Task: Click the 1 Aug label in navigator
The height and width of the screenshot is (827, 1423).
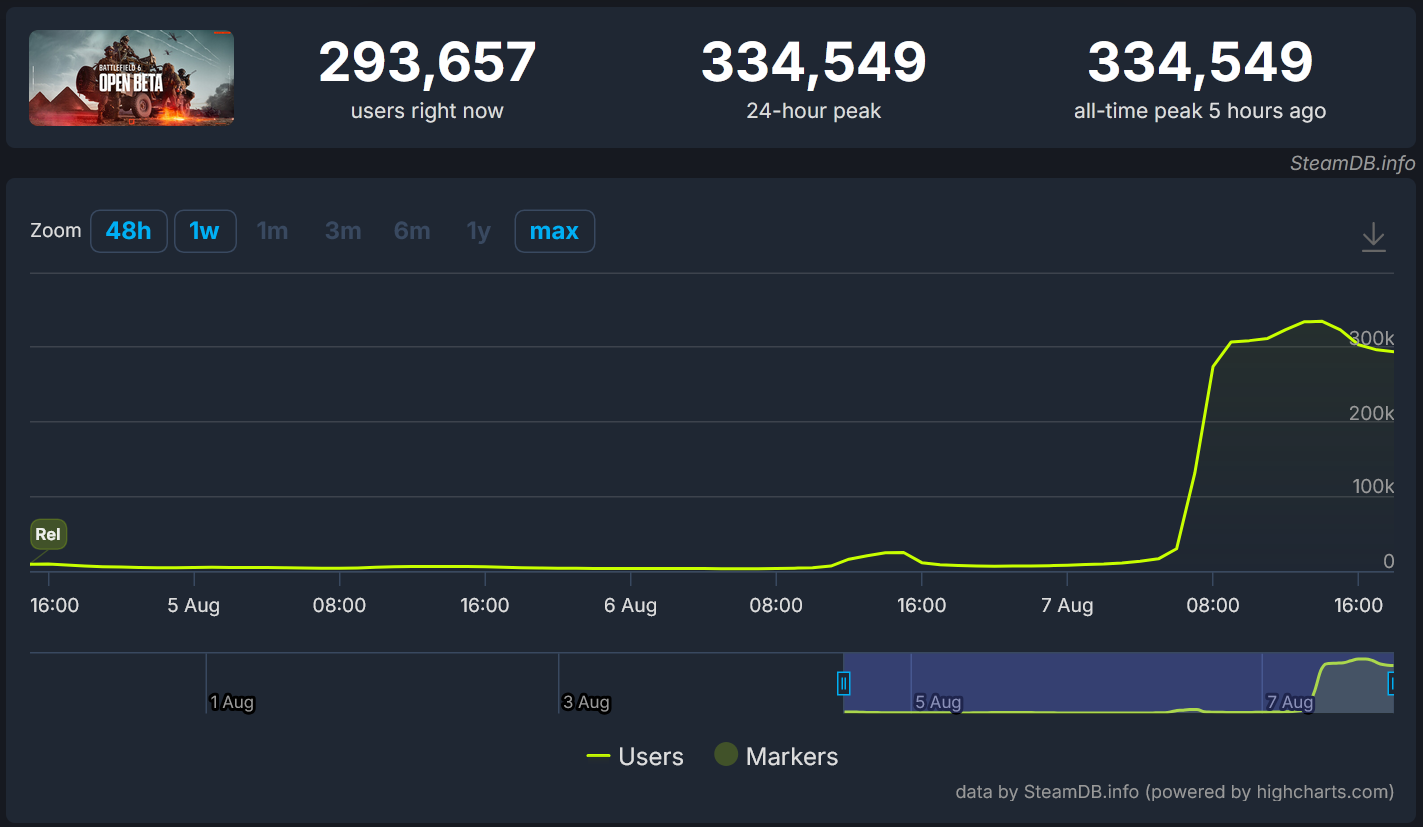Action: pos(232,702)
